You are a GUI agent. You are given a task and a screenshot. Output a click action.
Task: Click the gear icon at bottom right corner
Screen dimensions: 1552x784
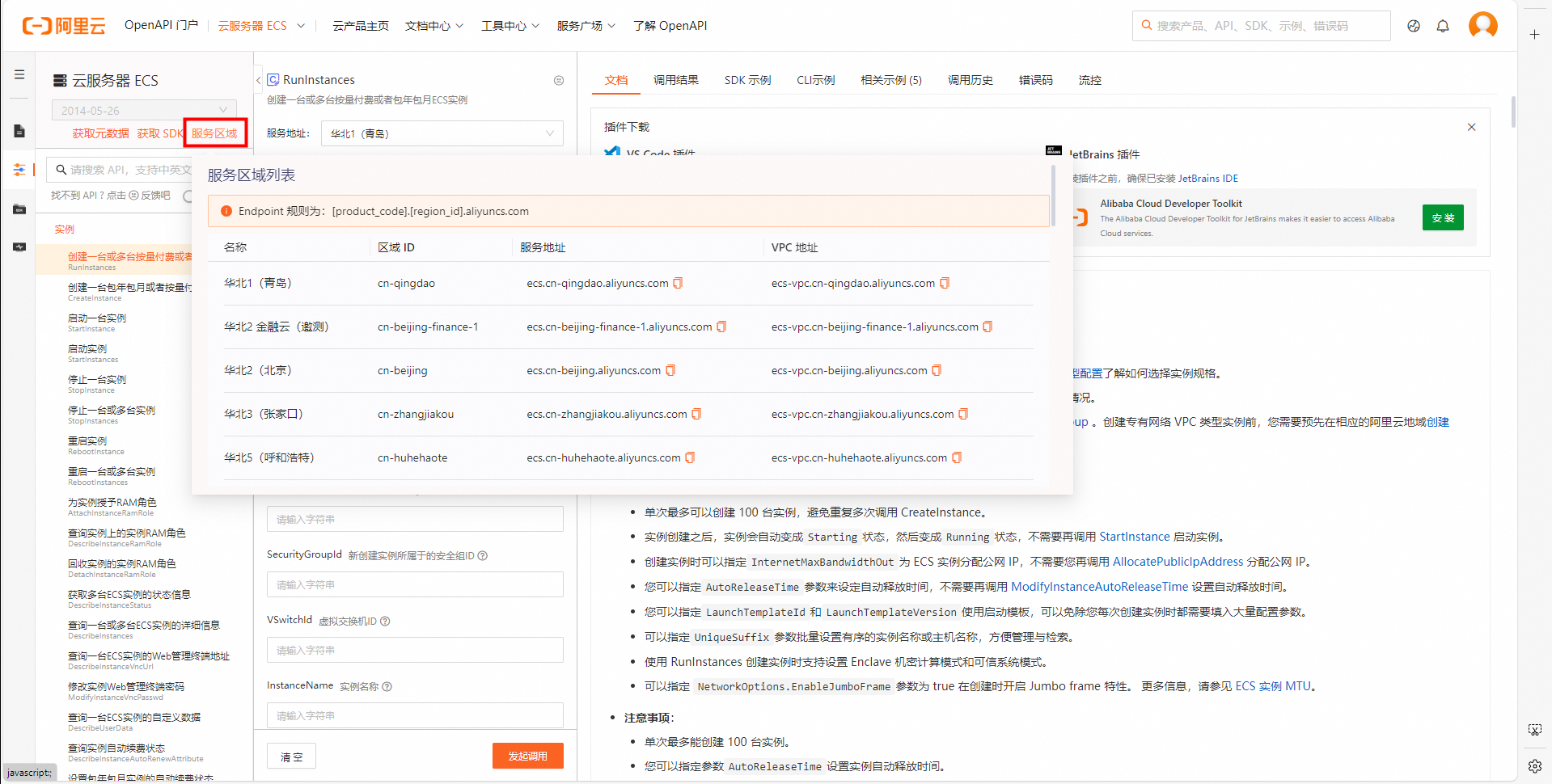(x=1535, y=765)
